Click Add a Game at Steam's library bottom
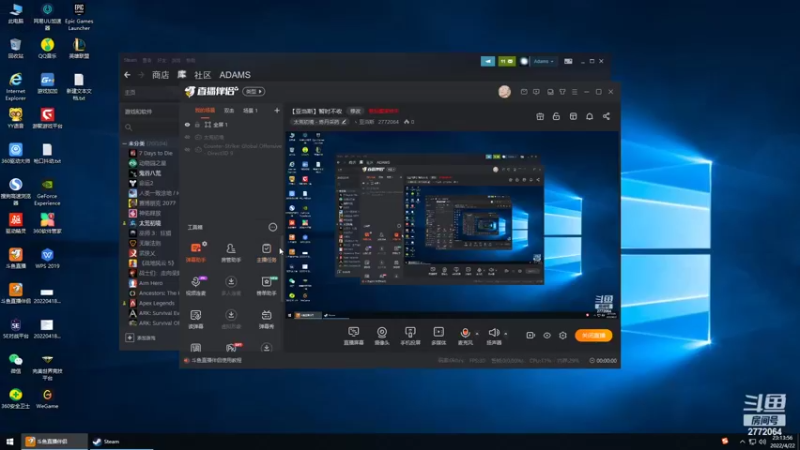The width and height of the screenshot is (800, 450). (x=141, y=338)
